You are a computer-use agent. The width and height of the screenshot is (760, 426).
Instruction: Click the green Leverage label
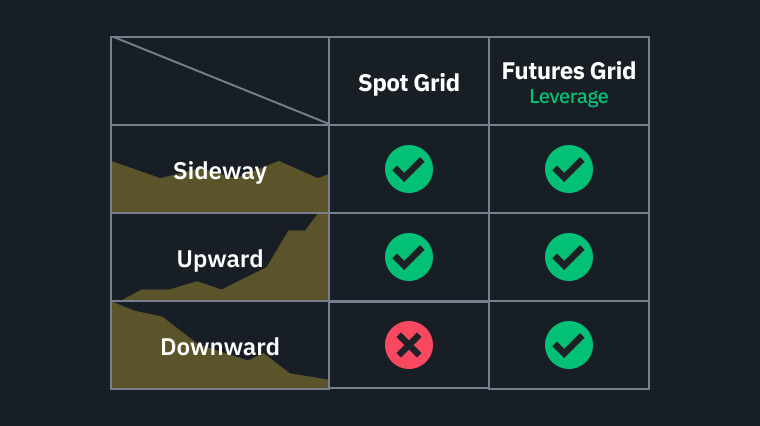(569, 97)
